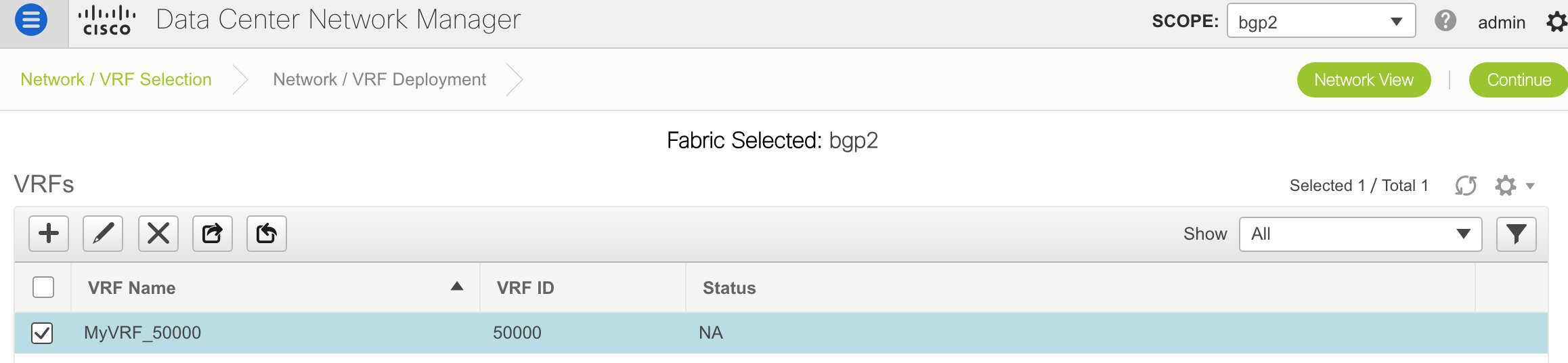Uncheck the MyVRF_50000 row checkbox
Screen dimensions: 1568x363
42,333
